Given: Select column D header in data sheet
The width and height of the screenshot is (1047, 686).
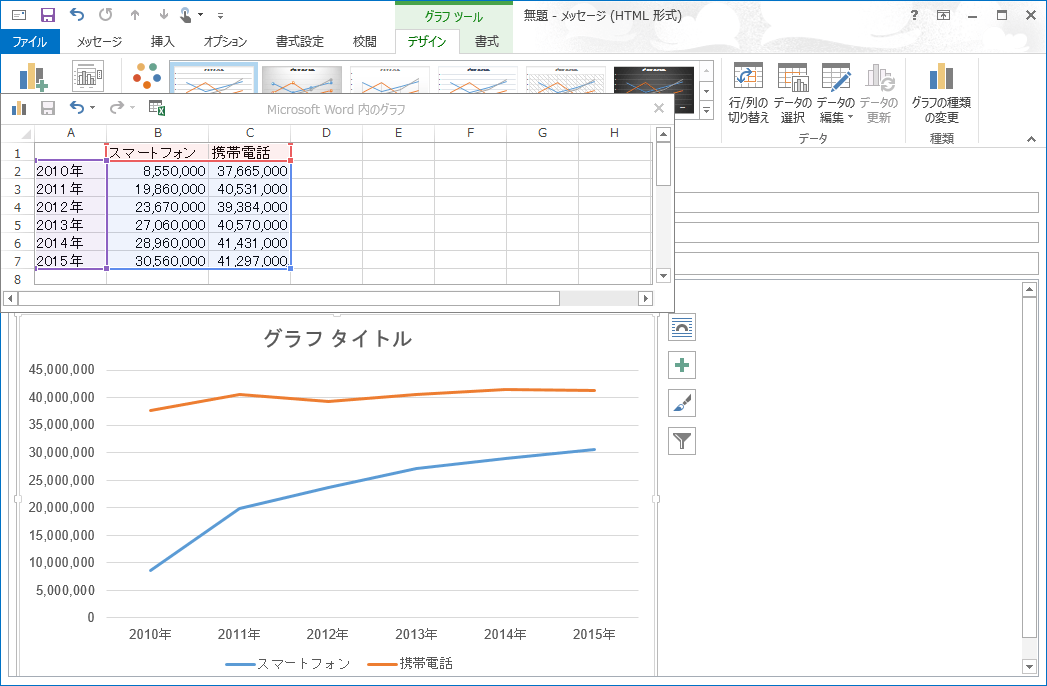Looking at the screenshot, I should point(327,133).
